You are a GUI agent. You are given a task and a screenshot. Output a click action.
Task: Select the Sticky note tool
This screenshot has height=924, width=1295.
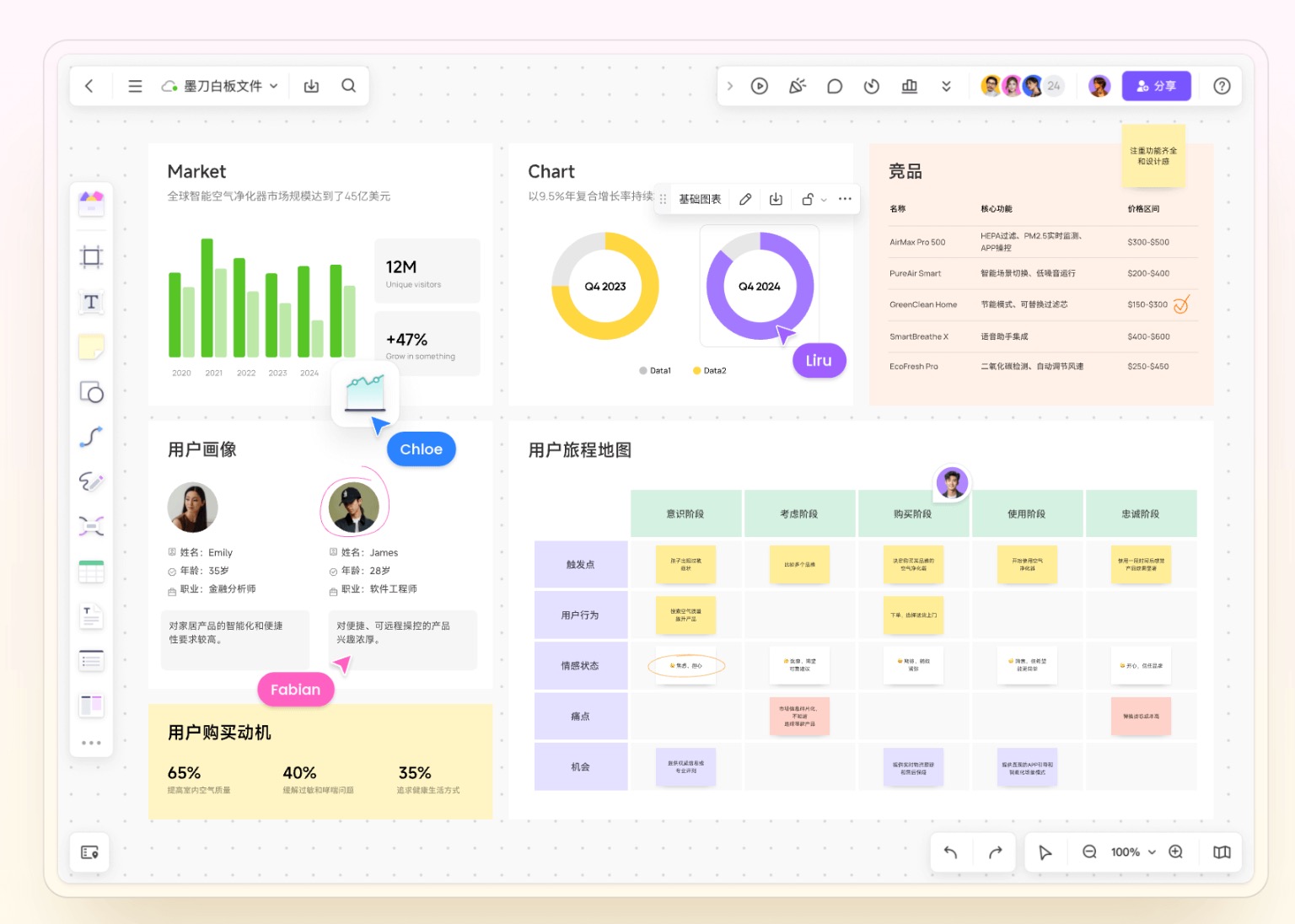(x=91, y=347)
